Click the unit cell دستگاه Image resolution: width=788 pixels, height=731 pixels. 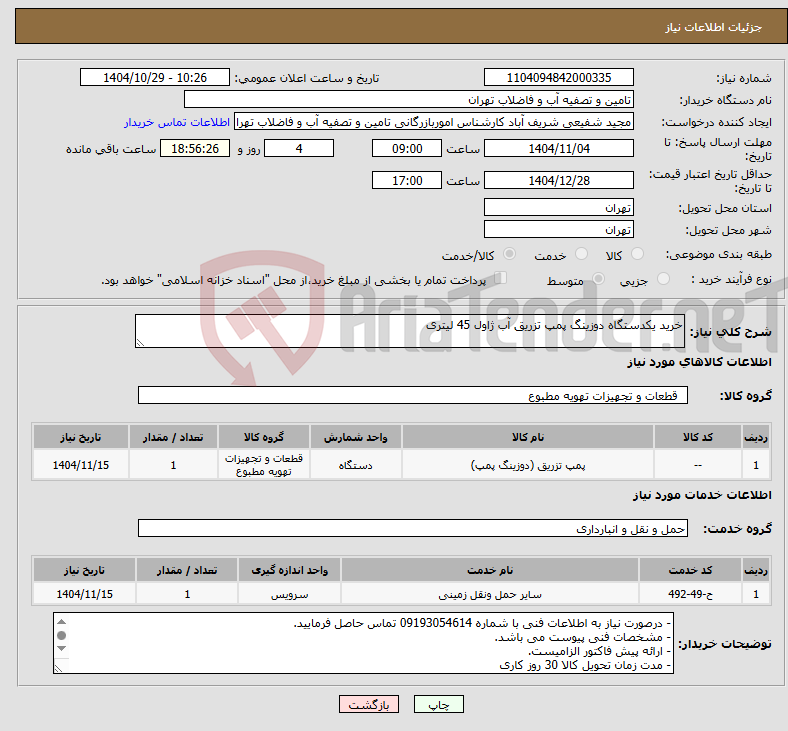(355, 465)
